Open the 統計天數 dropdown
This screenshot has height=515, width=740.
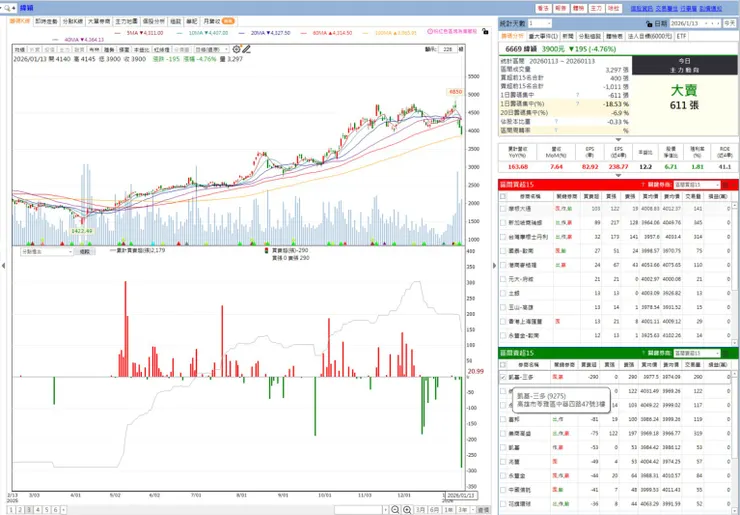(540, 24)
